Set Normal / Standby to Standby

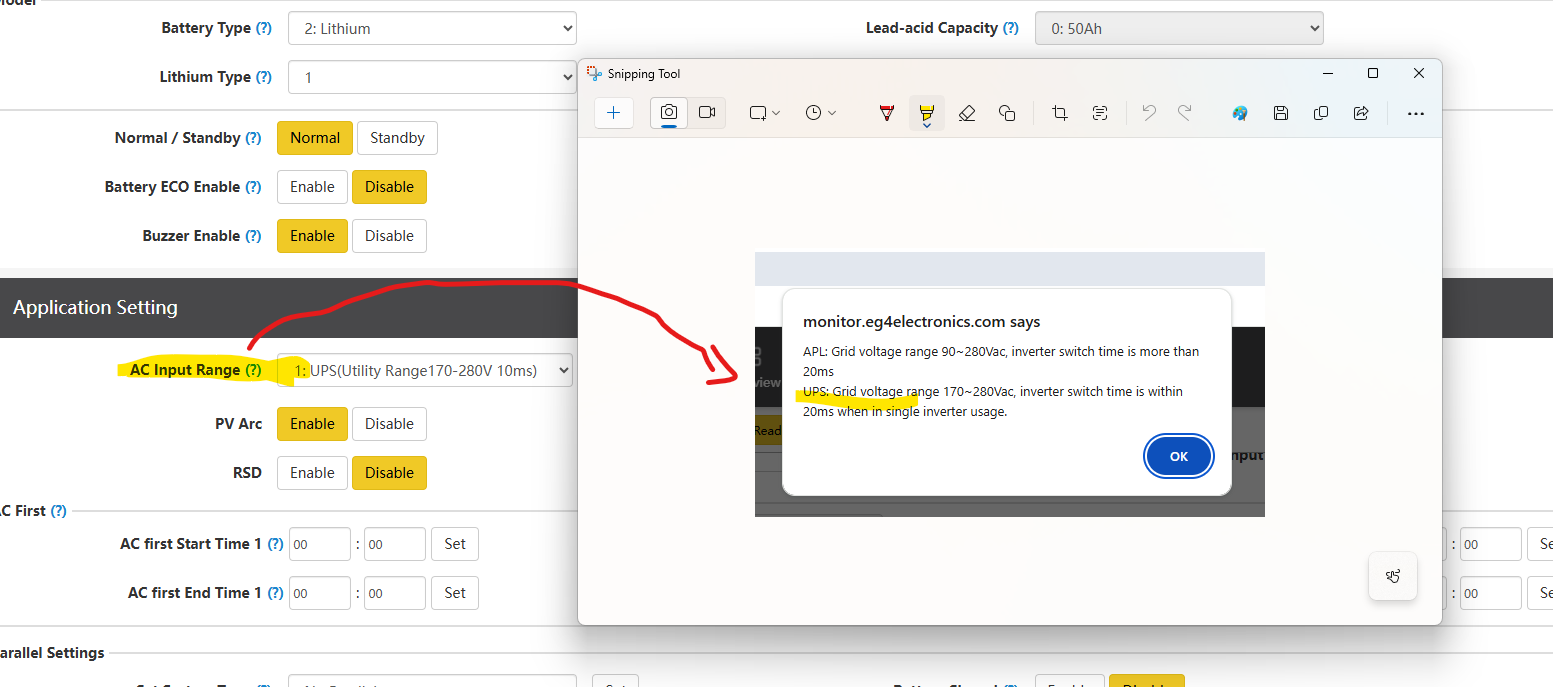coord(397,138)
